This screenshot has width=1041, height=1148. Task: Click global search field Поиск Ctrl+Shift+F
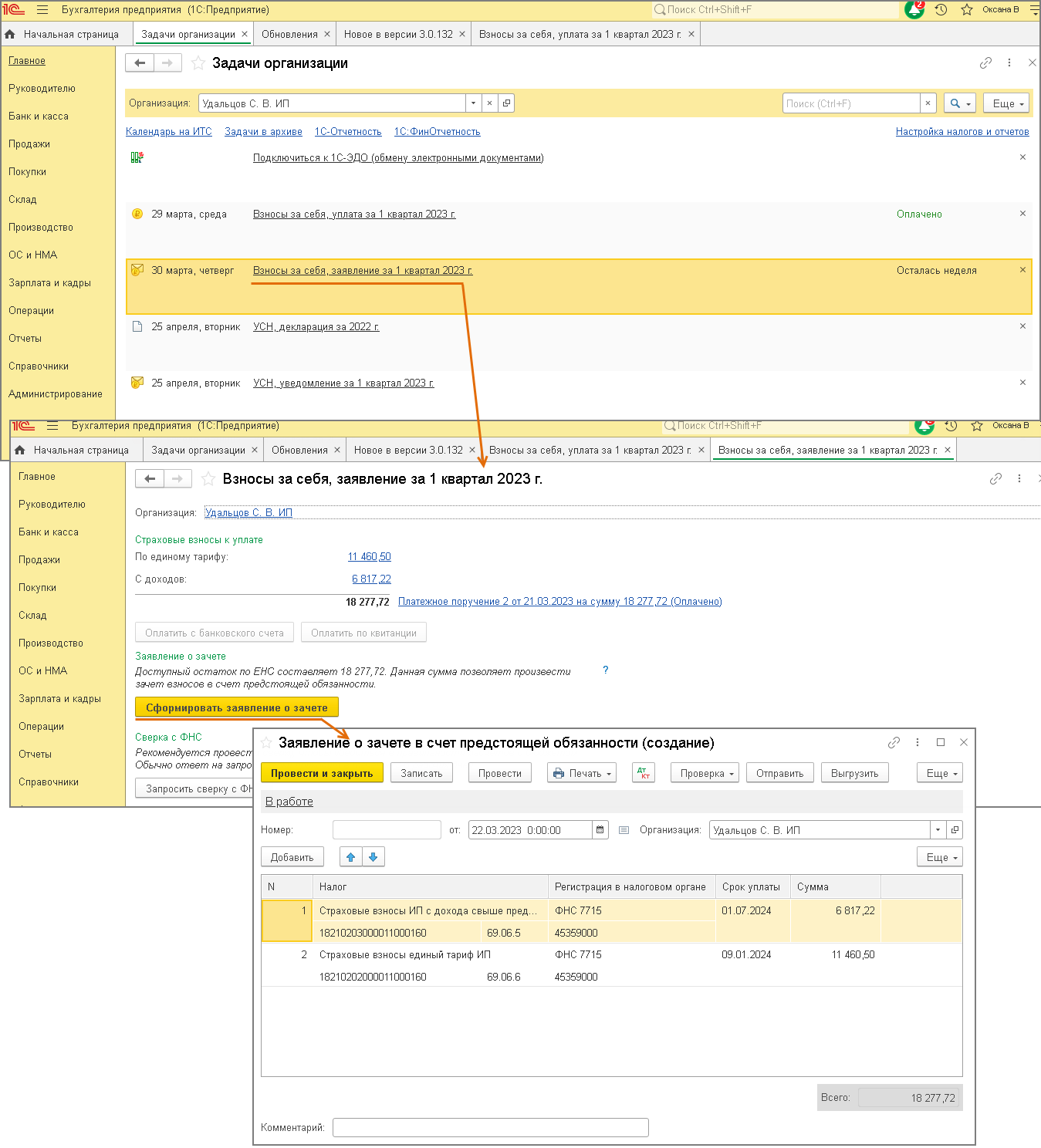click(x=776, y=10)
